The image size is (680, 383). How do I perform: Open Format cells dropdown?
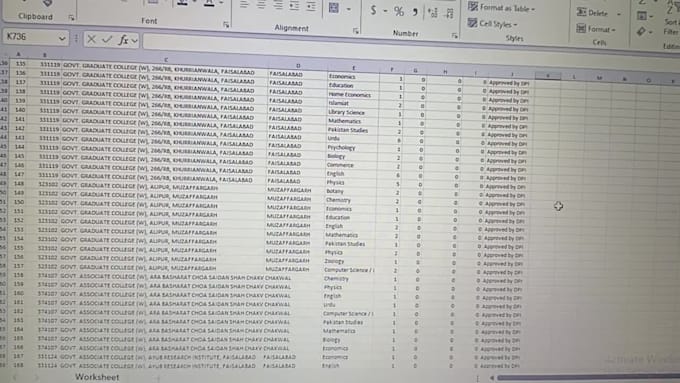point(596,29)
